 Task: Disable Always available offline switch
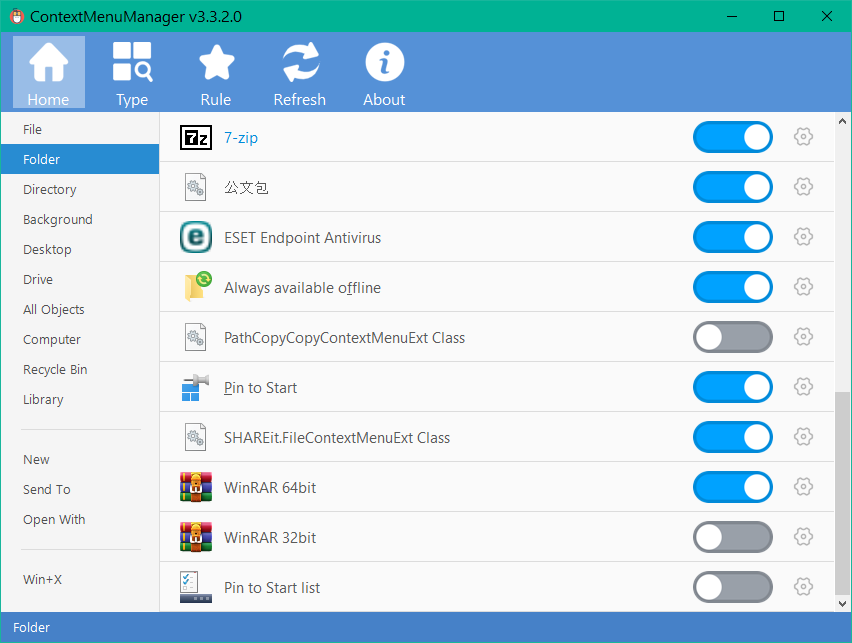pyautogui.click(x=732, y=287)
